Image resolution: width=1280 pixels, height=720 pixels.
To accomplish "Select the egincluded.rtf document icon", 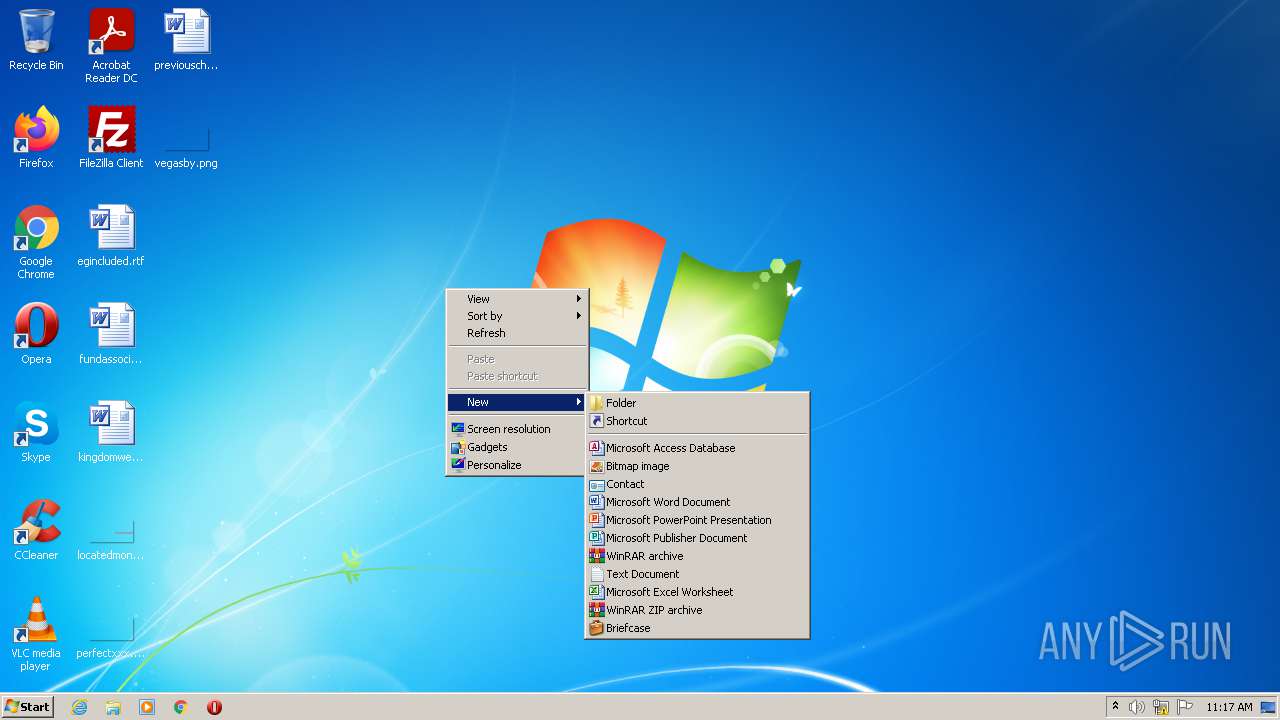I will tap(111, 236).
